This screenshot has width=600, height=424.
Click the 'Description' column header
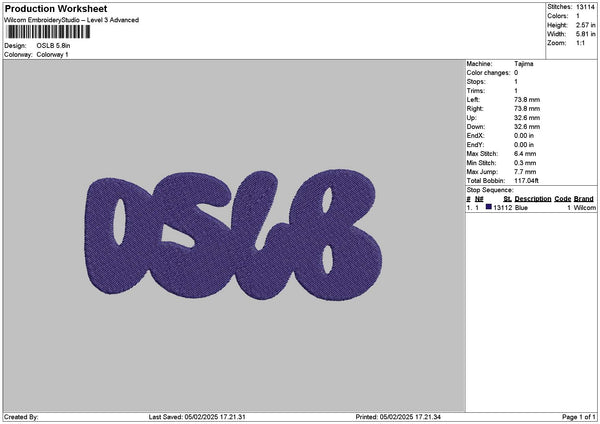(533, 199)
